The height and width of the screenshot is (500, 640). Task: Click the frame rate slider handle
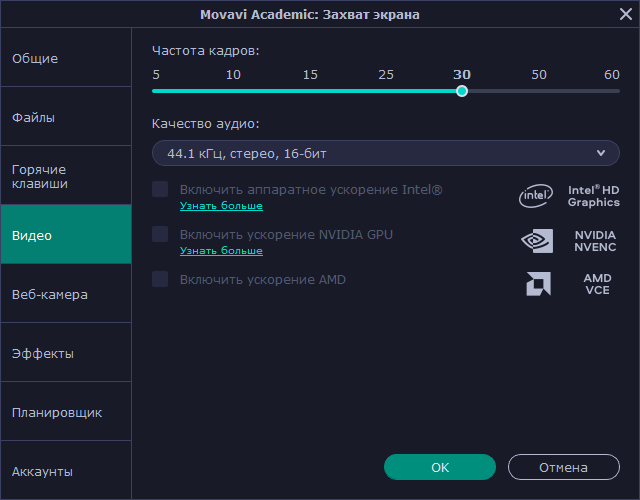pyautogui.click(x=462, y=91)
